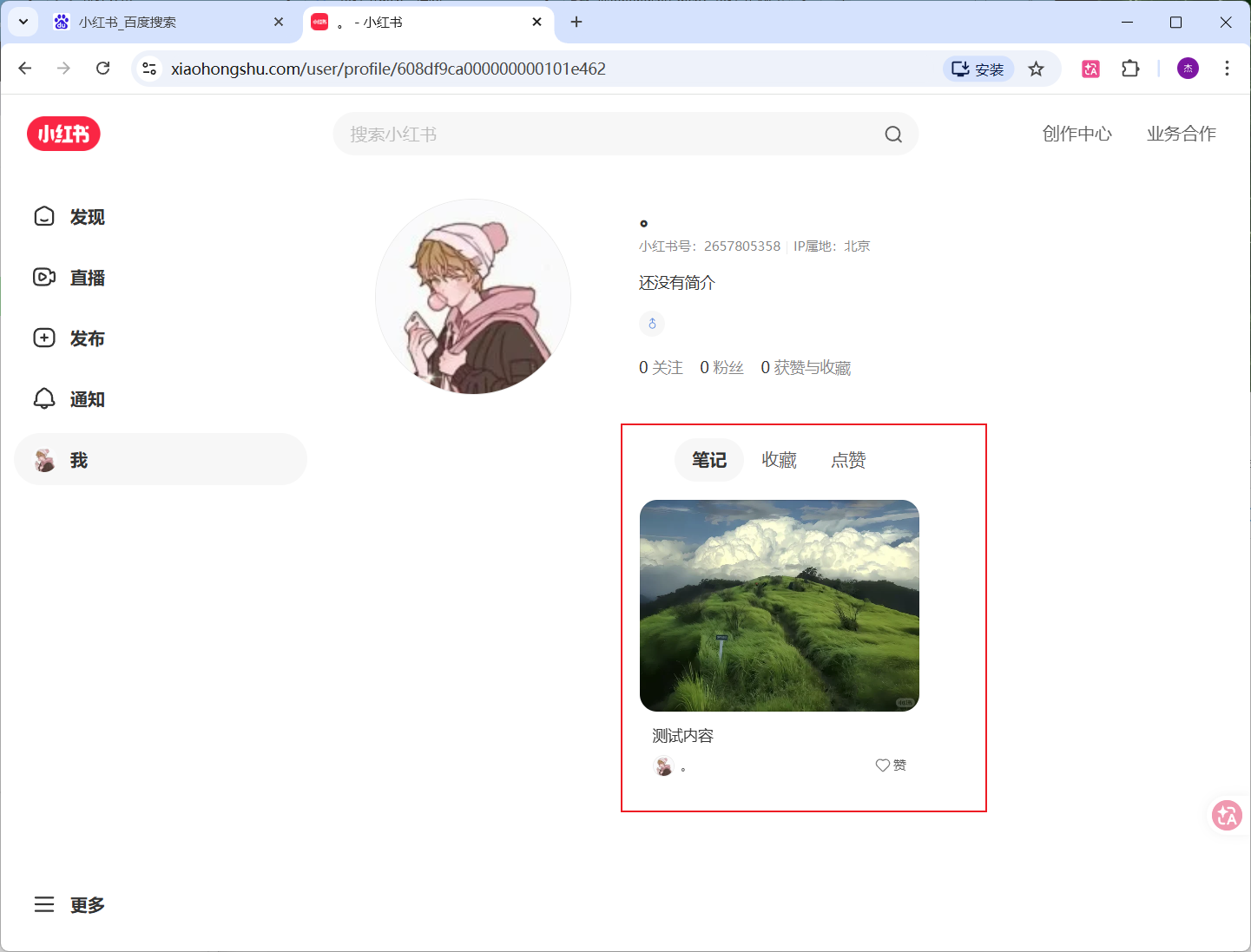Go back in browser history

[x=25, y=69]
